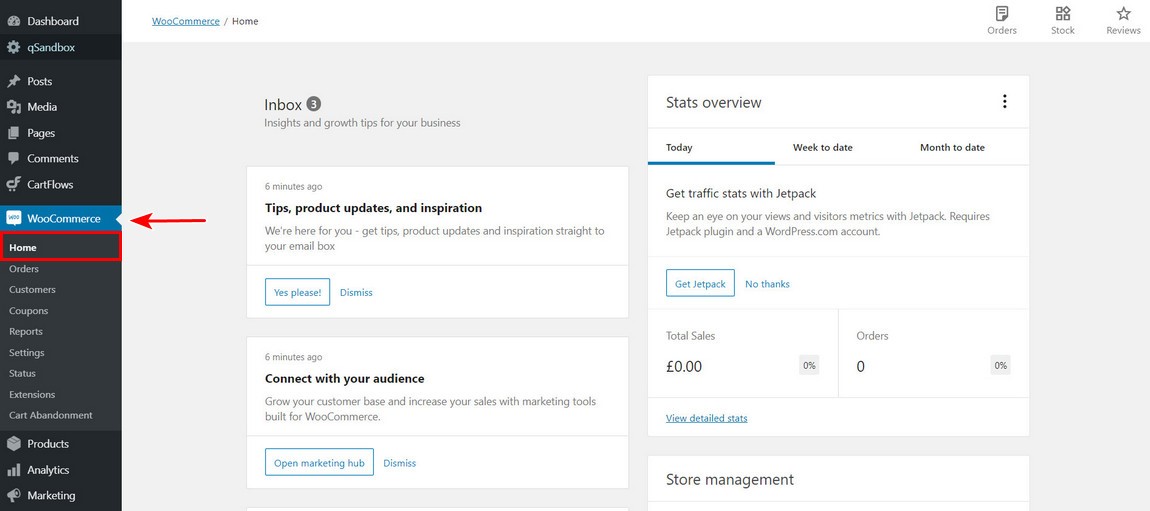Open the Posts menu label
The height and width of the screenshot is (511, 1150).
pos(40,81)
